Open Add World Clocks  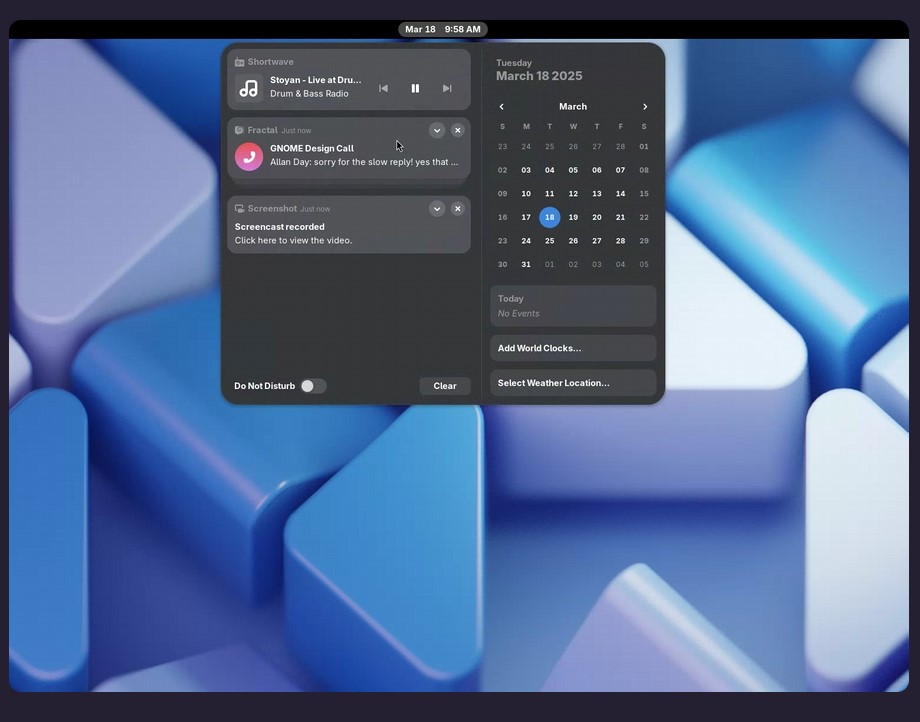point(573,348)
